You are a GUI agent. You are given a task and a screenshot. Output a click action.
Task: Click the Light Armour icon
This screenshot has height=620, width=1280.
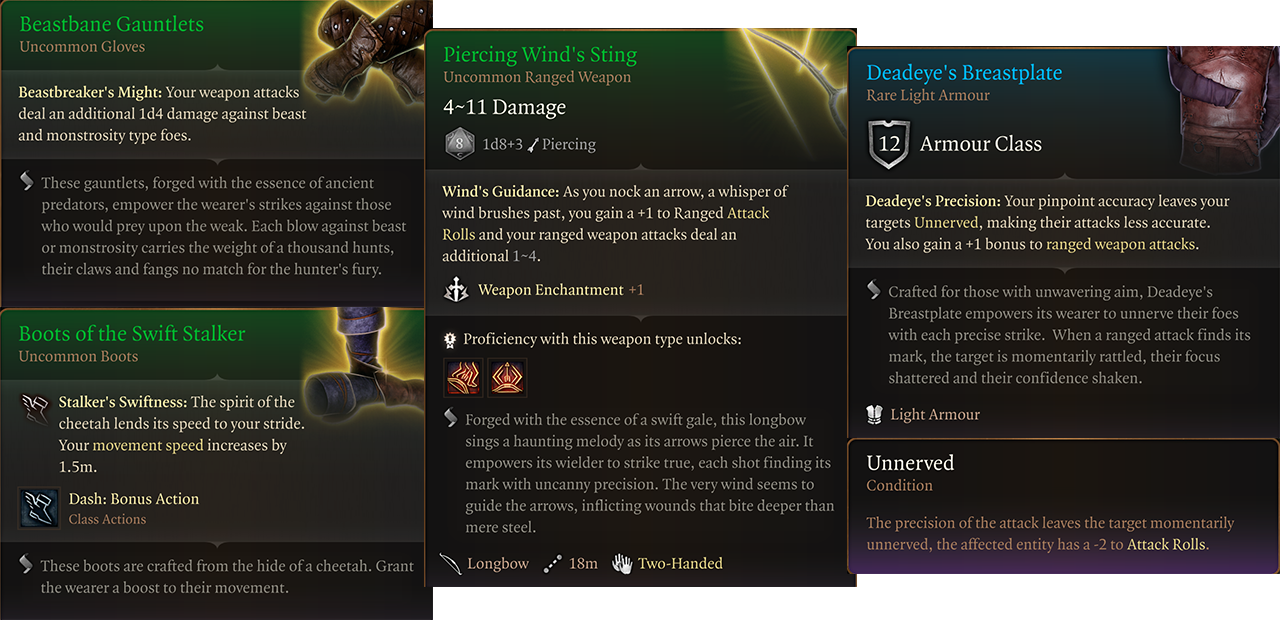874,414
